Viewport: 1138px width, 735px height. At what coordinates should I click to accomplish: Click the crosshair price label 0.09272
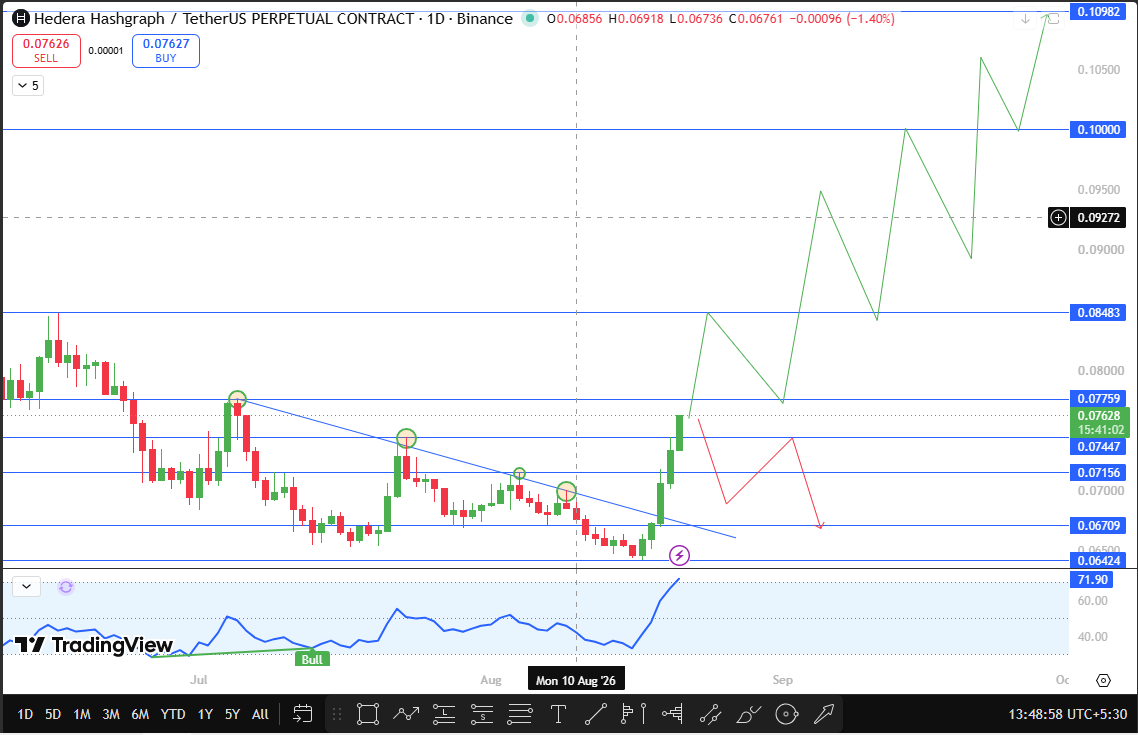[1099, 217]
